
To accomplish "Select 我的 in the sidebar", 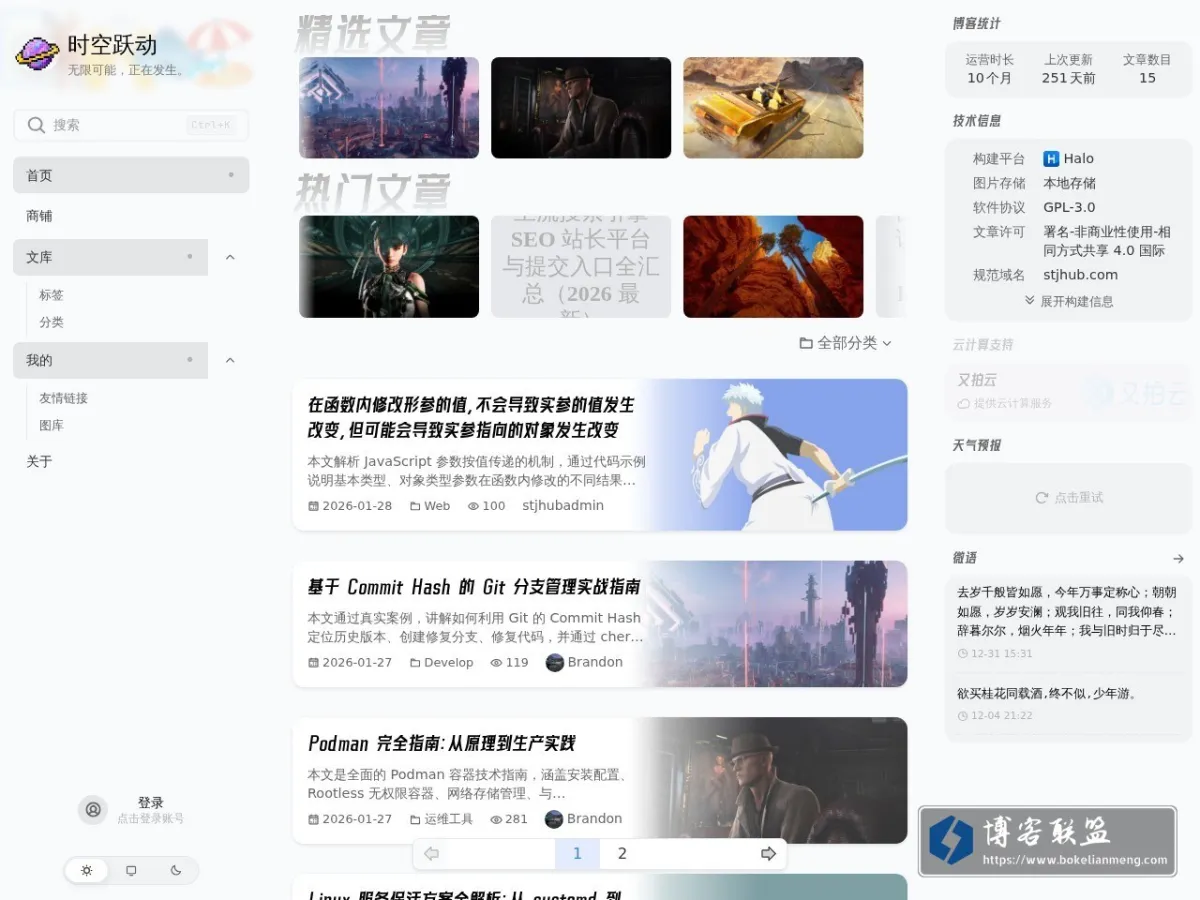I will tap(110, 360).
